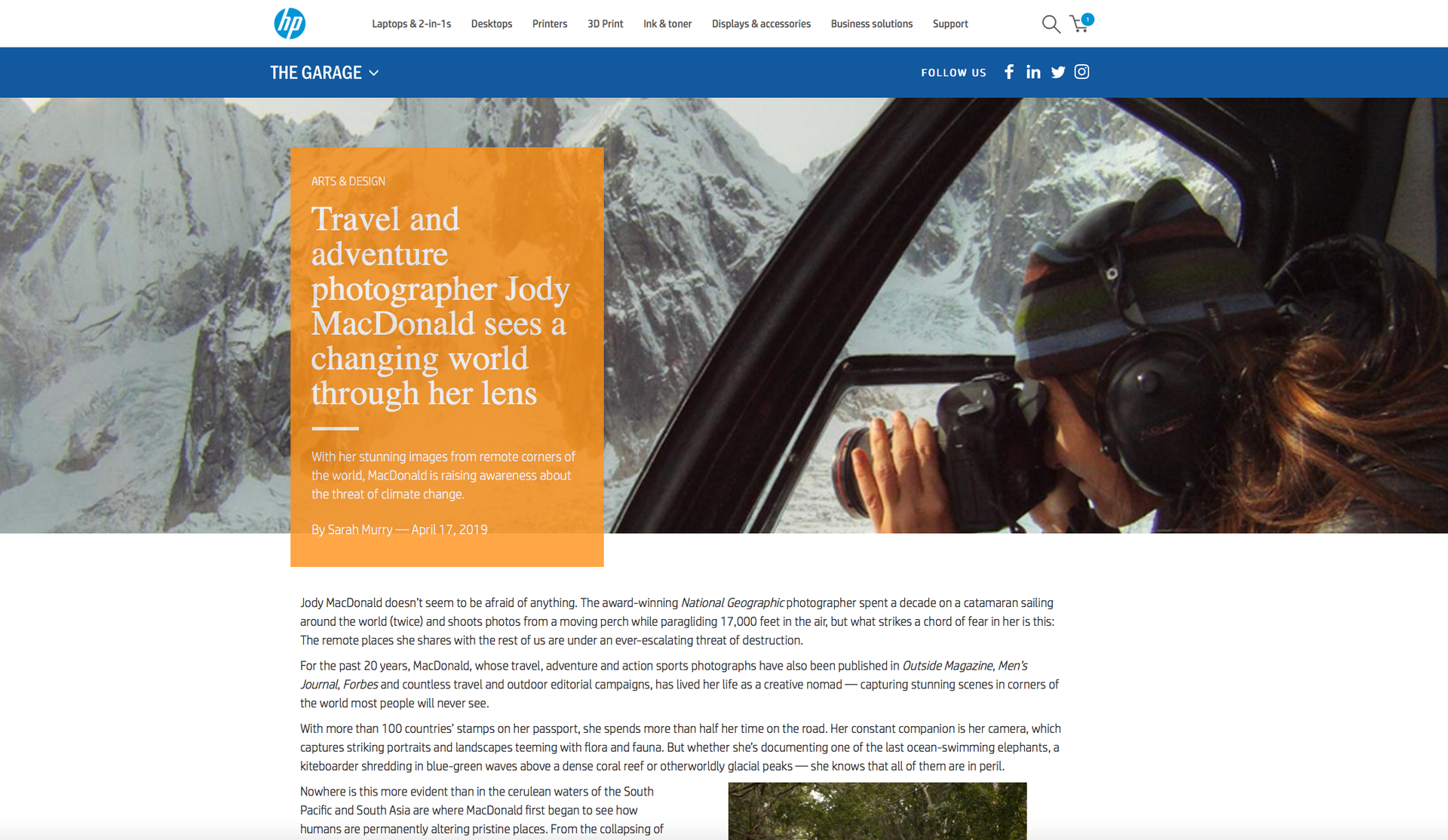Click the paragraph starting 'With more than 100 countries'
The width and height of the screenshot is (1448, 840).
click(680, 747)
